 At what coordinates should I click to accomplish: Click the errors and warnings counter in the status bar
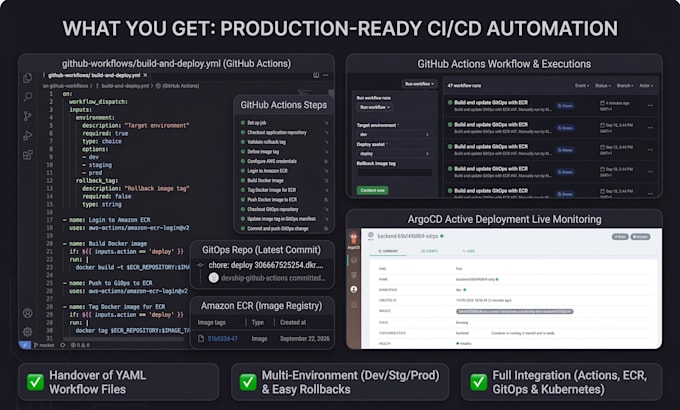[x=80, y=345]
